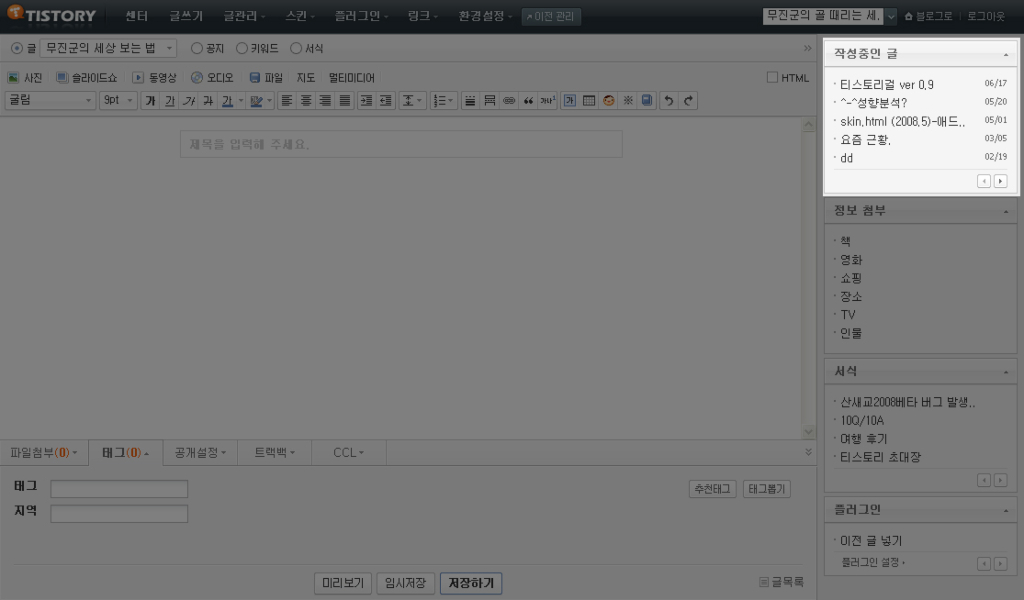
Task: Insert a special character (※ icon)
Action: pos(628,101)
